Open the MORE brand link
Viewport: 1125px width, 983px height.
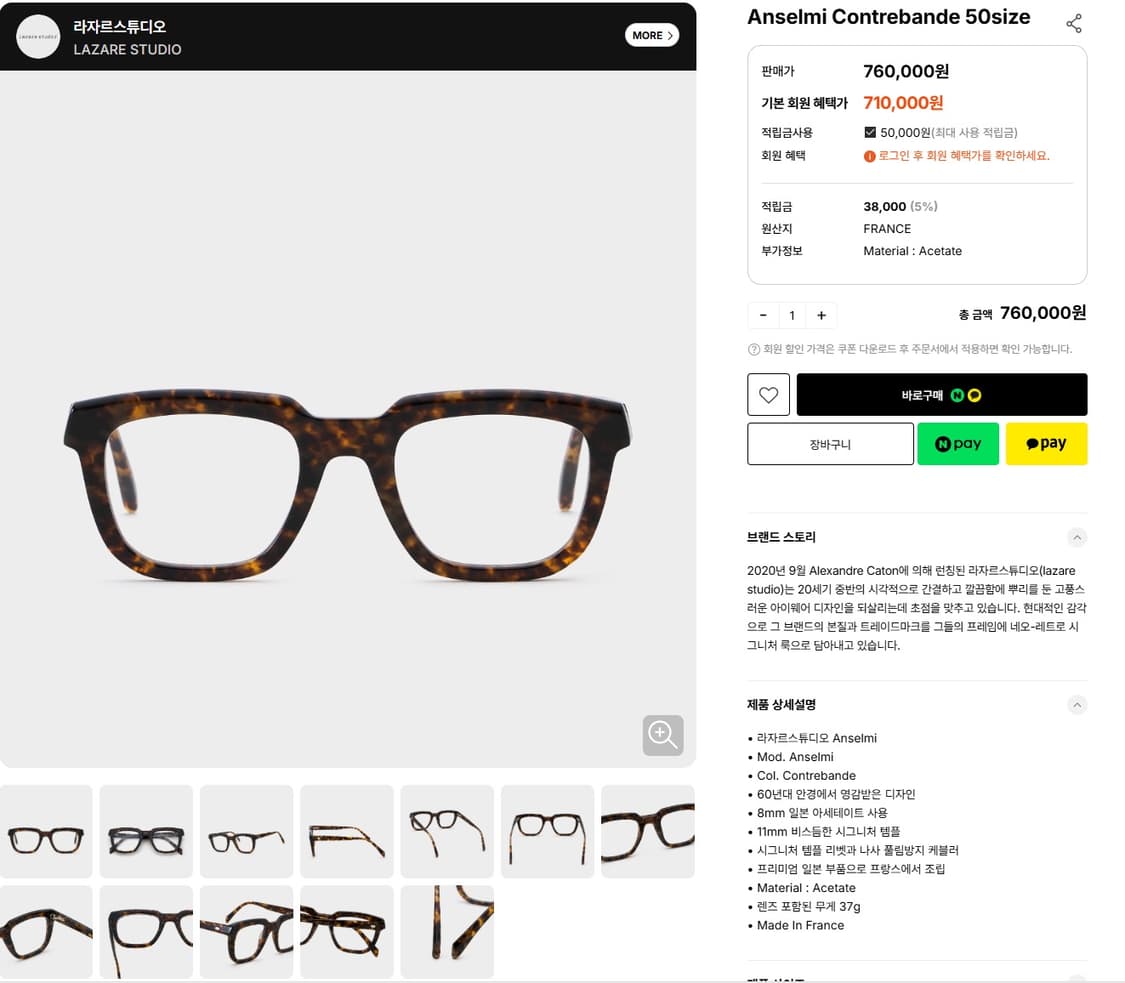(651, 35)
